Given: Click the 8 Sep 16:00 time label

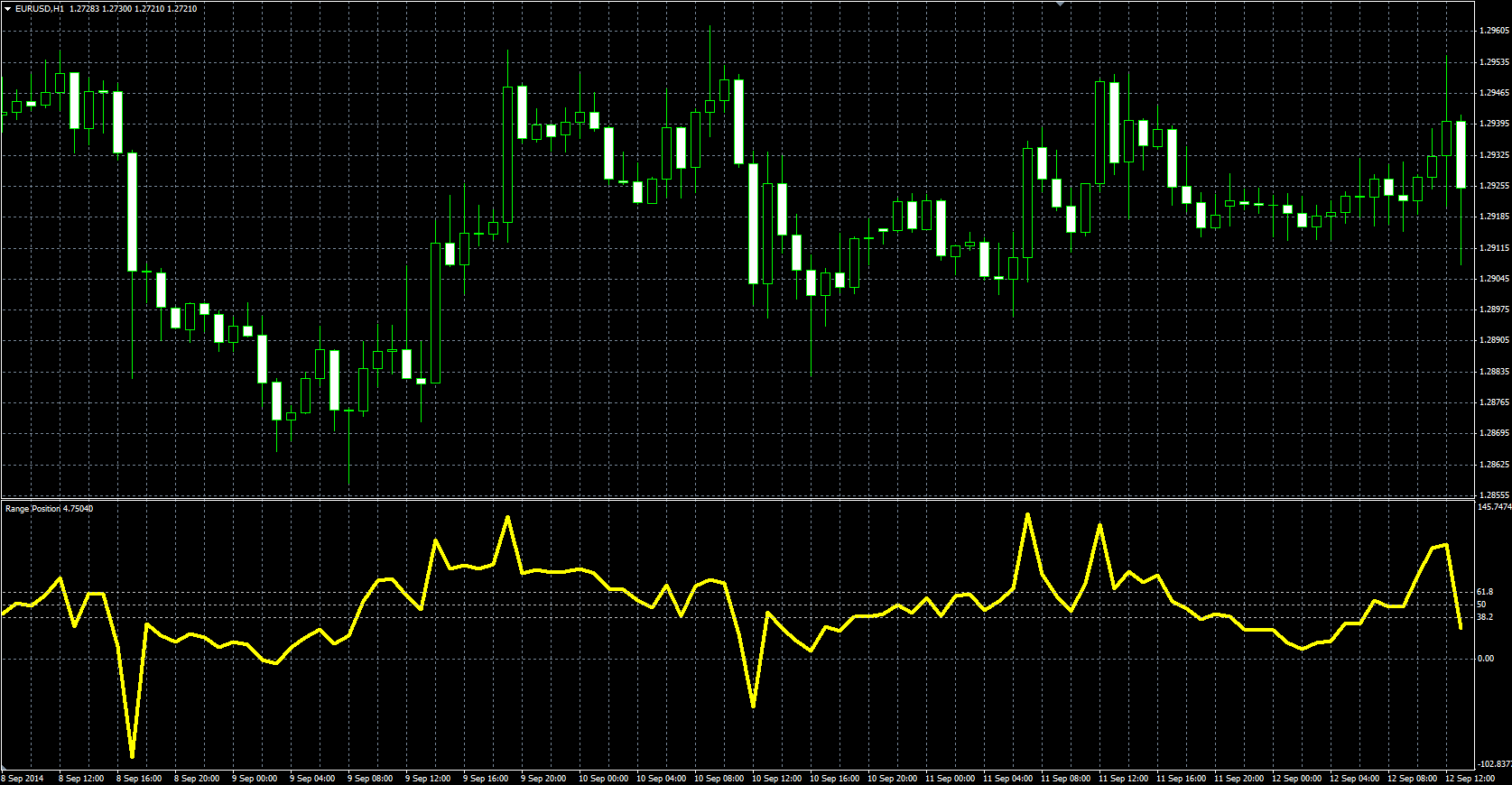Looking at the screenshot, I should click(139, 778).
